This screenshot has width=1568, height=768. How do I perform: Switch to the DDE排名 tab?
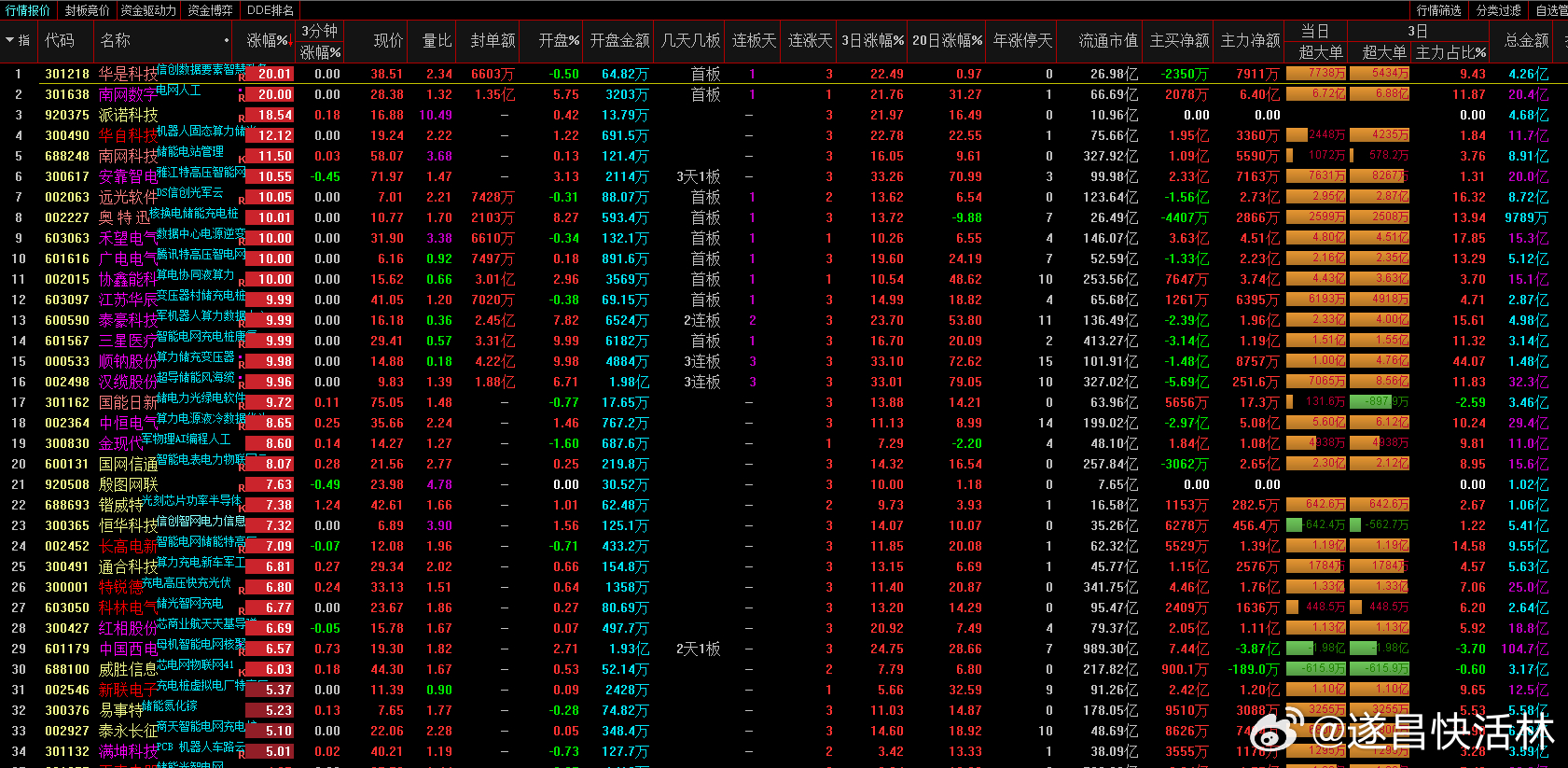[x=271, y=10]
